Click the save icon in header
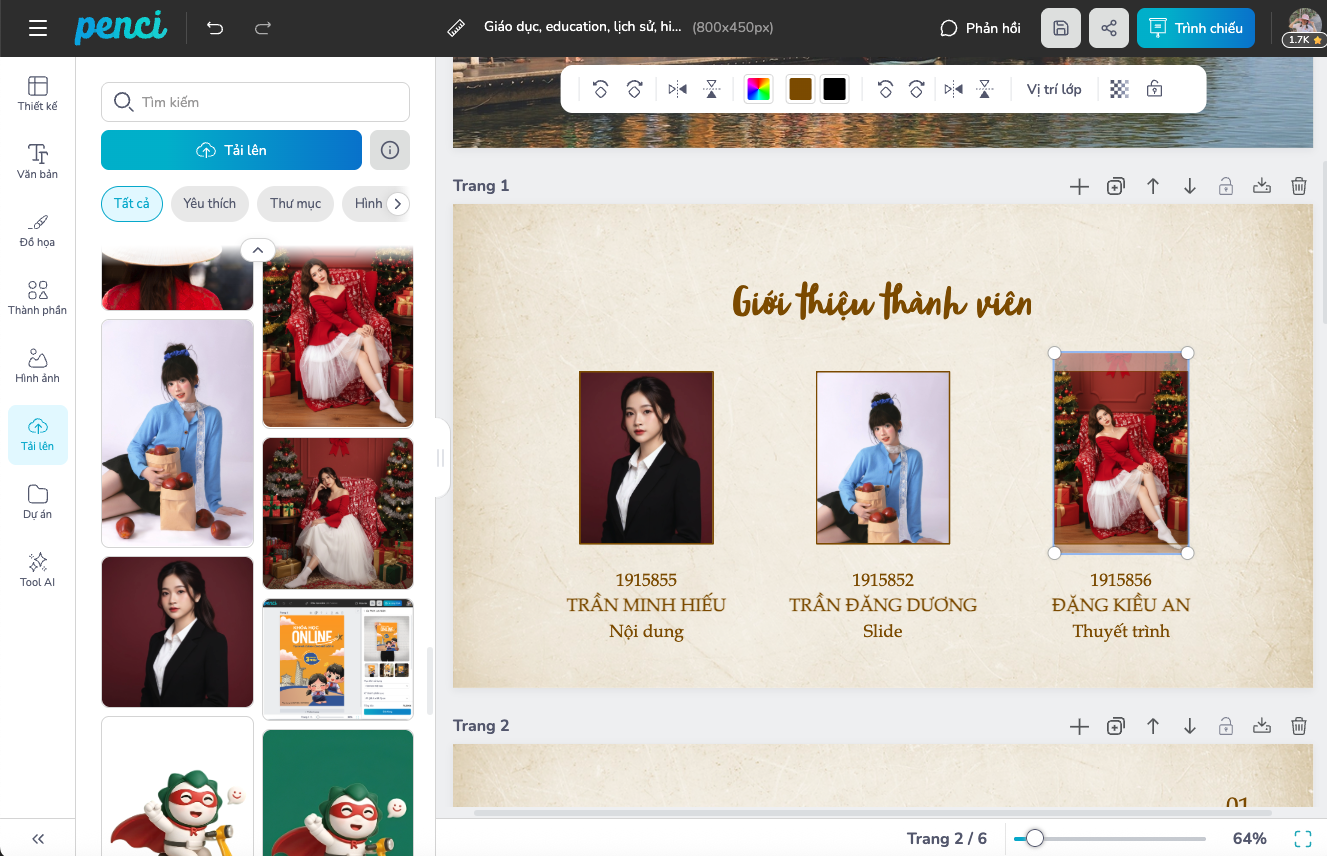Viewport: 1327px width, 856px height. (x=1061, y=28)
